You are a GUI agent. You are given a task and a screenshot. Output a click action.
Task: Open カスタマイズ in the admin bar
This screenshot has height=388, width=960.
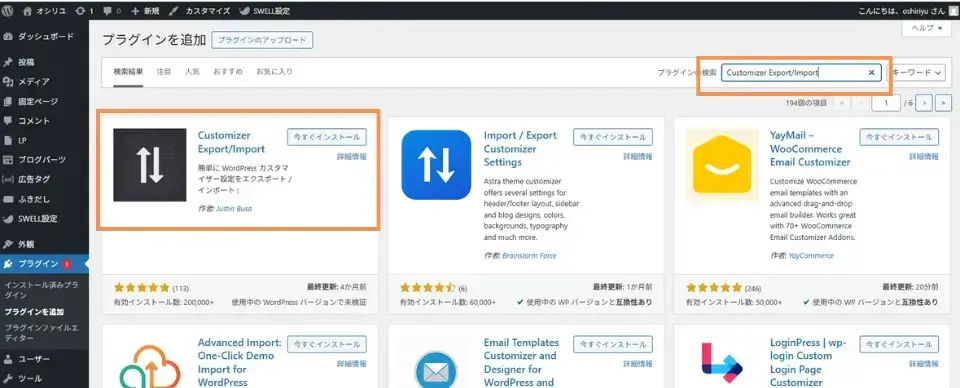200,10
